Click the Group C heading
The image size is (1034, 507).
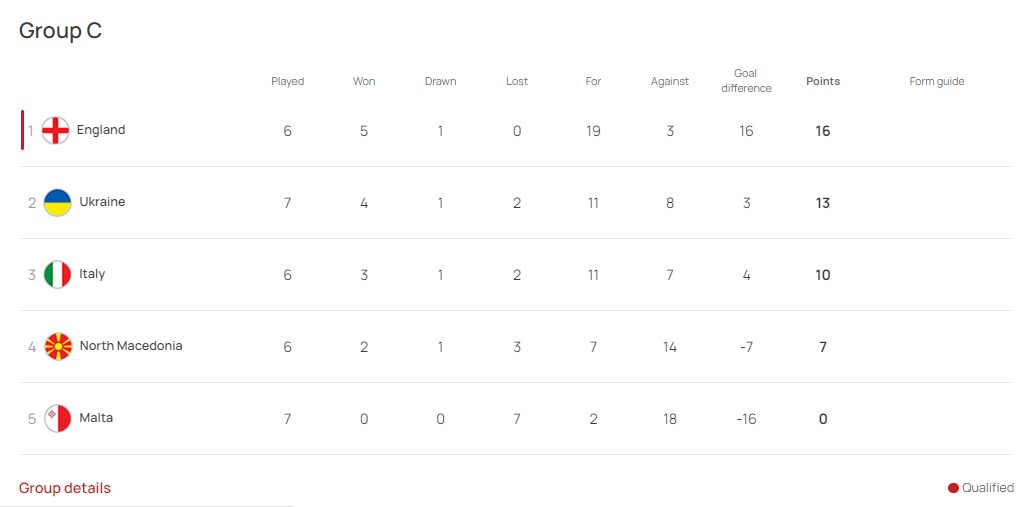tap(61, 31)
